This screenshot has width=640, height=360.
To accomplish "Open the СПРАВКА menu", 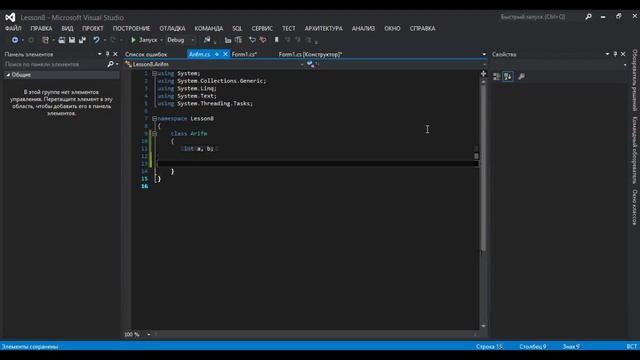I will [422, 29].
